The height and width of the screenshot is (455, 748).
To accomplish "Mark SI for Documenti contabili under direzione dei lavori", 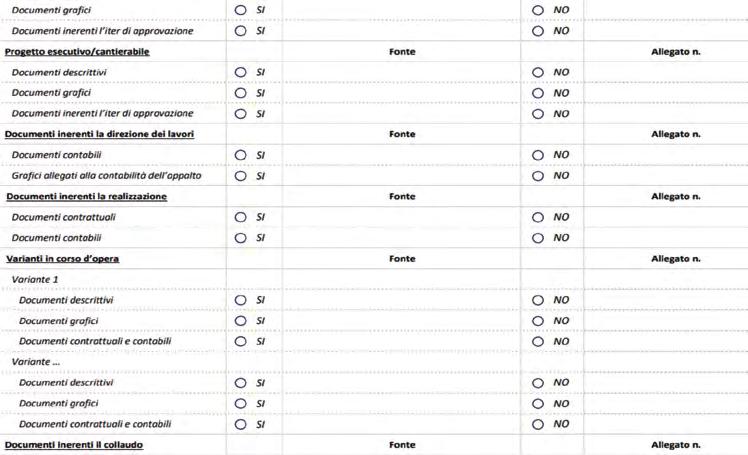I will 241,155.
